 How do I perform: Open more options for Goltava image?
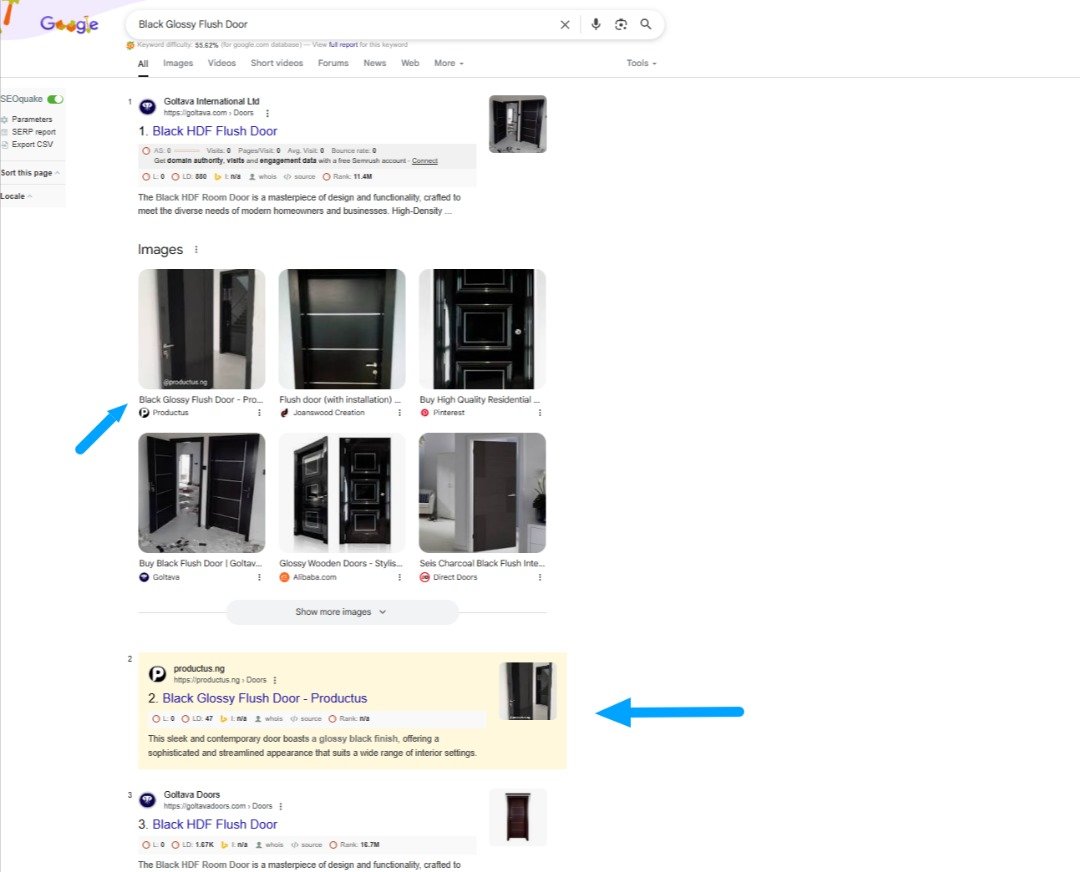click(259, 577)
